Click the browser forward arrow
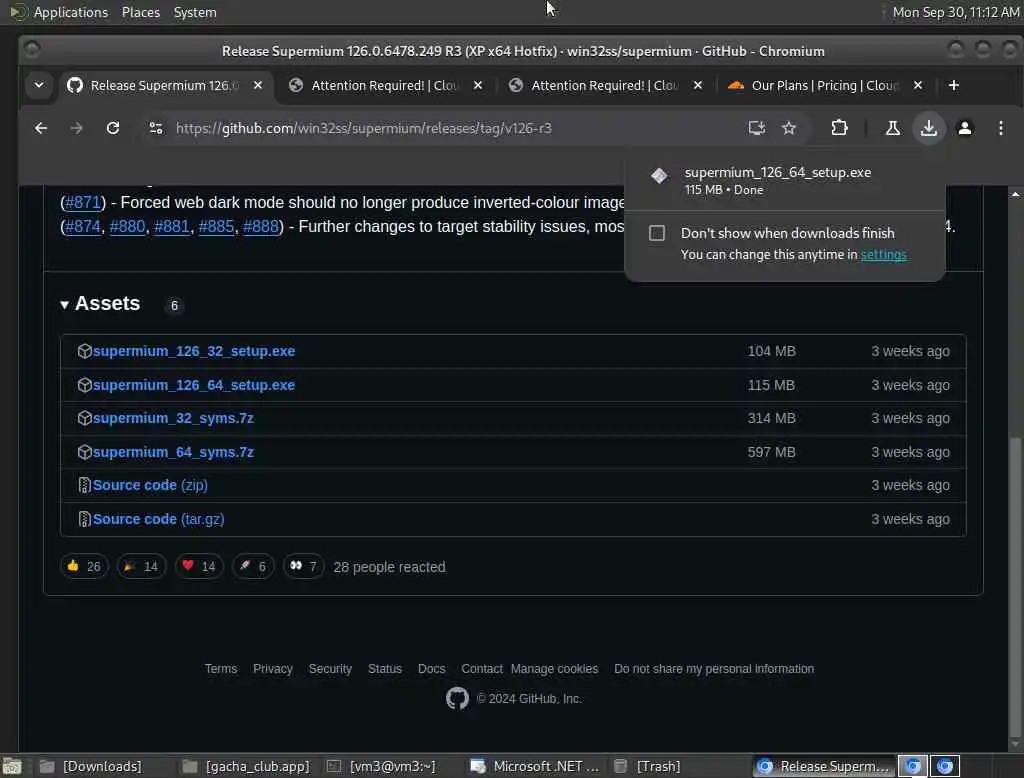The height and width of the screenshot is (778, 1024). (x=76, y=128)
